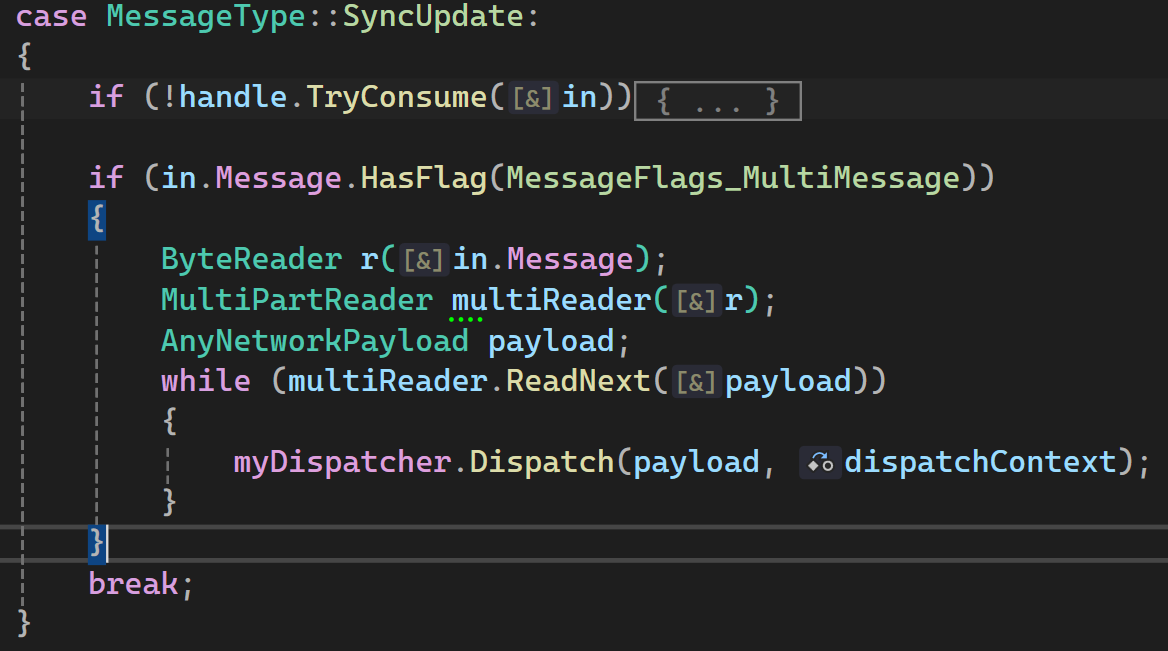This screenshot has height=651, width=1168.
Task: Click the highlighted opening brace under HasFlag
Action: 97,220
